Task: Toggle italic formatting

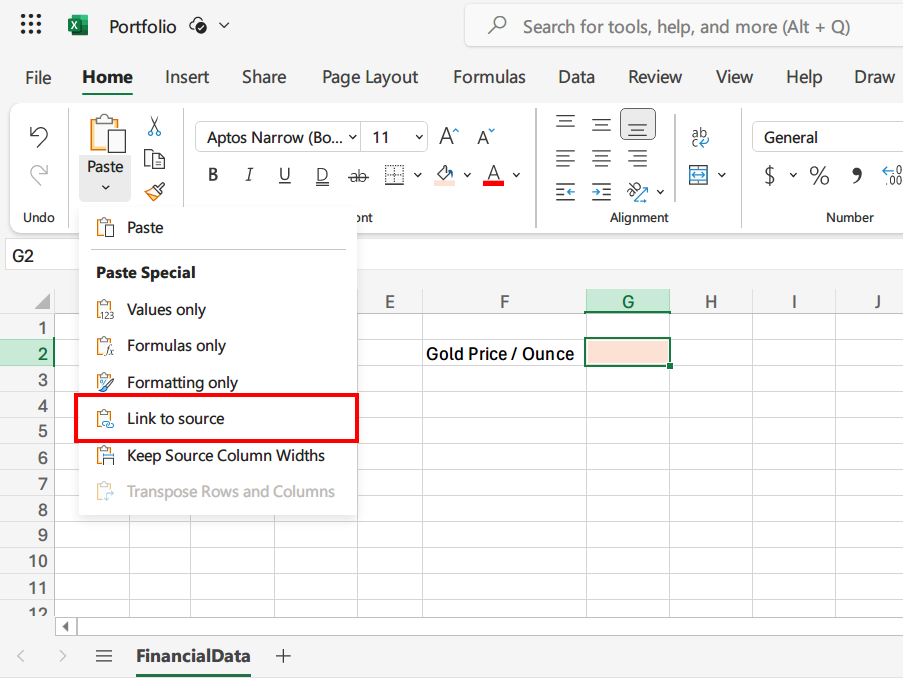Action: point(248,174)
